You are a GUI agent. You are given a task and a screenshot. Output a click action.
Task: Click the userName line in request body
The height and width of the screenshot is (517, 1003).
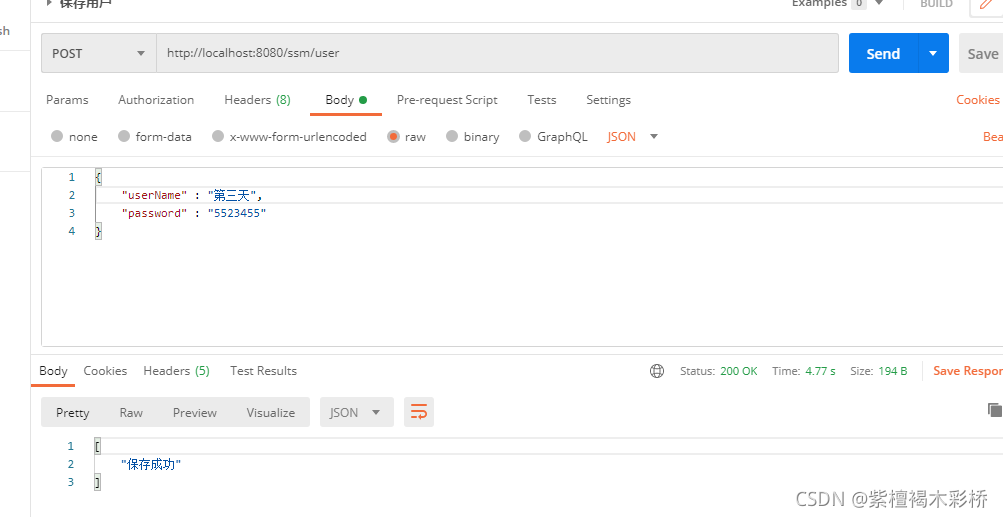click(x=192, y=195)
